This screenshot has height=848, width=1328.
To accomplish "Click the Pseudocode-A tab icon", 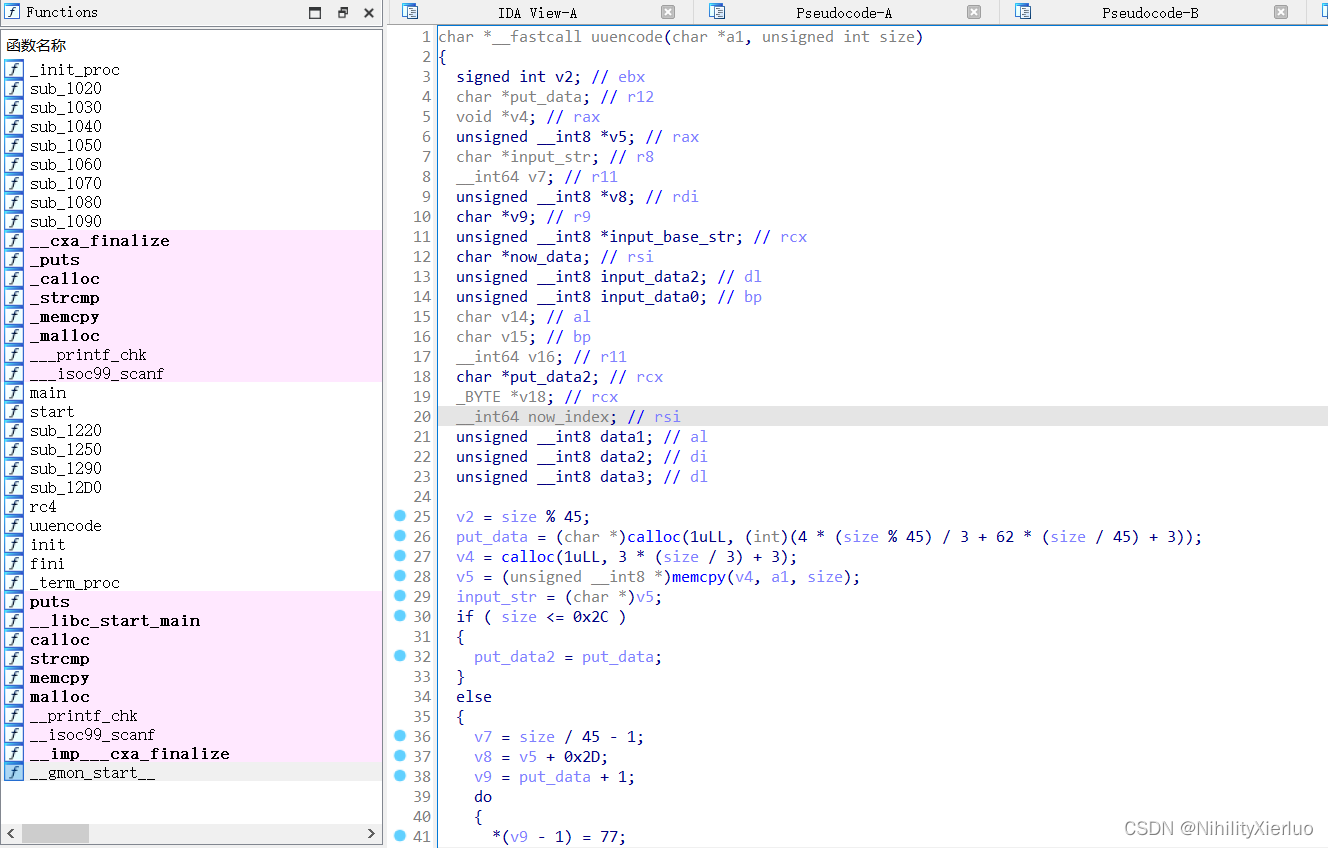I will tap(717, 12).
